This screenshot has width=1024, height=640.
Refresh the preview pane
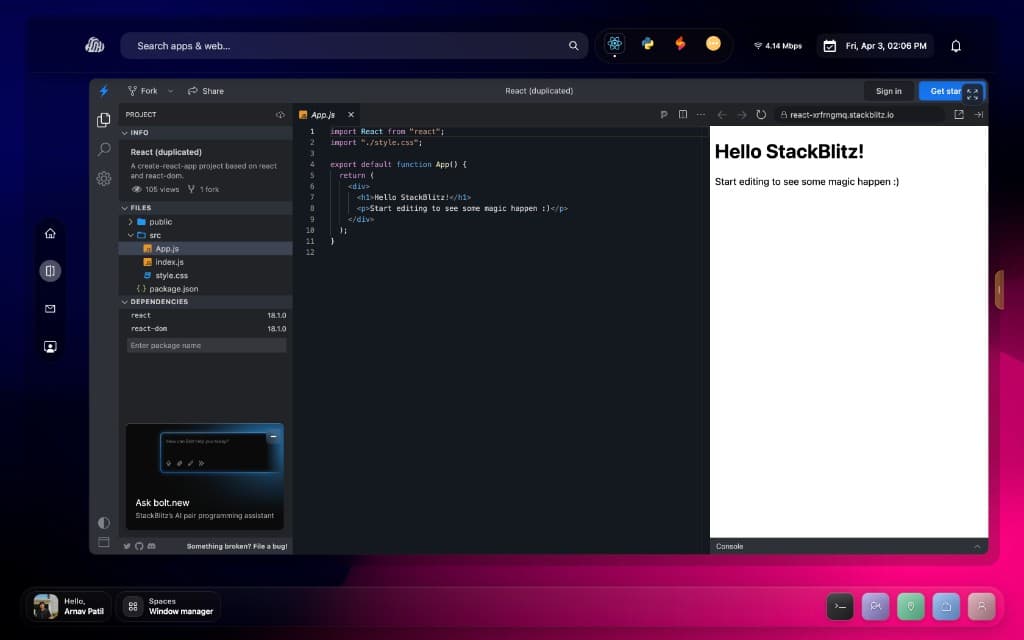click(761, 114)
